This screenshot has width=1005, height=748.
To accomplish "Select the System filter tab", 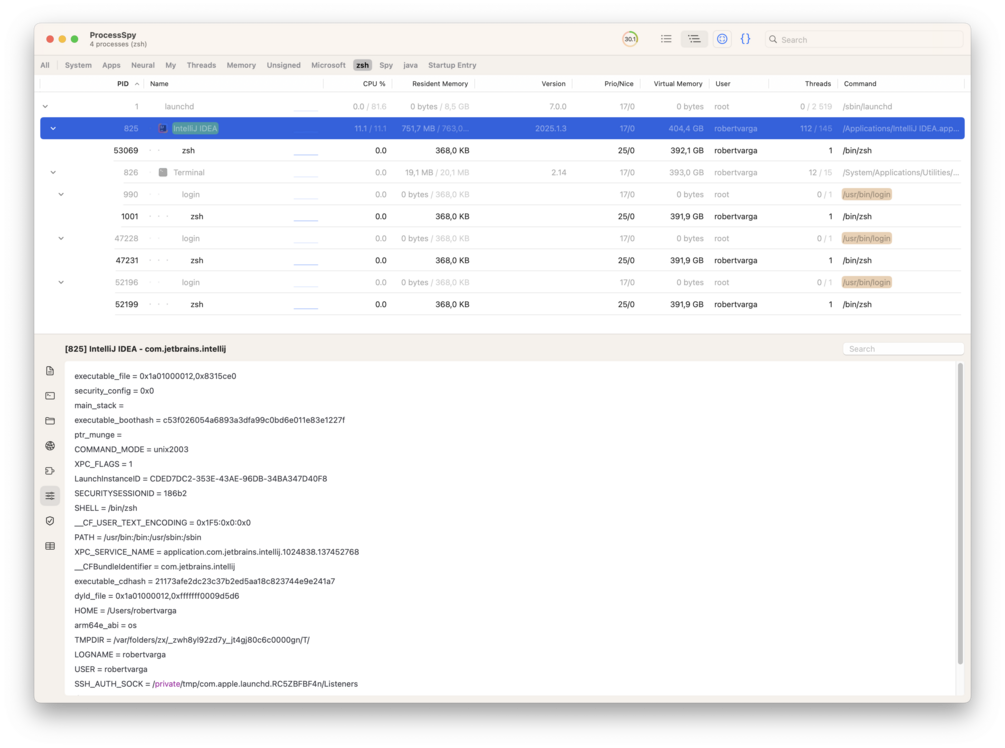I will tap(78, 65).
